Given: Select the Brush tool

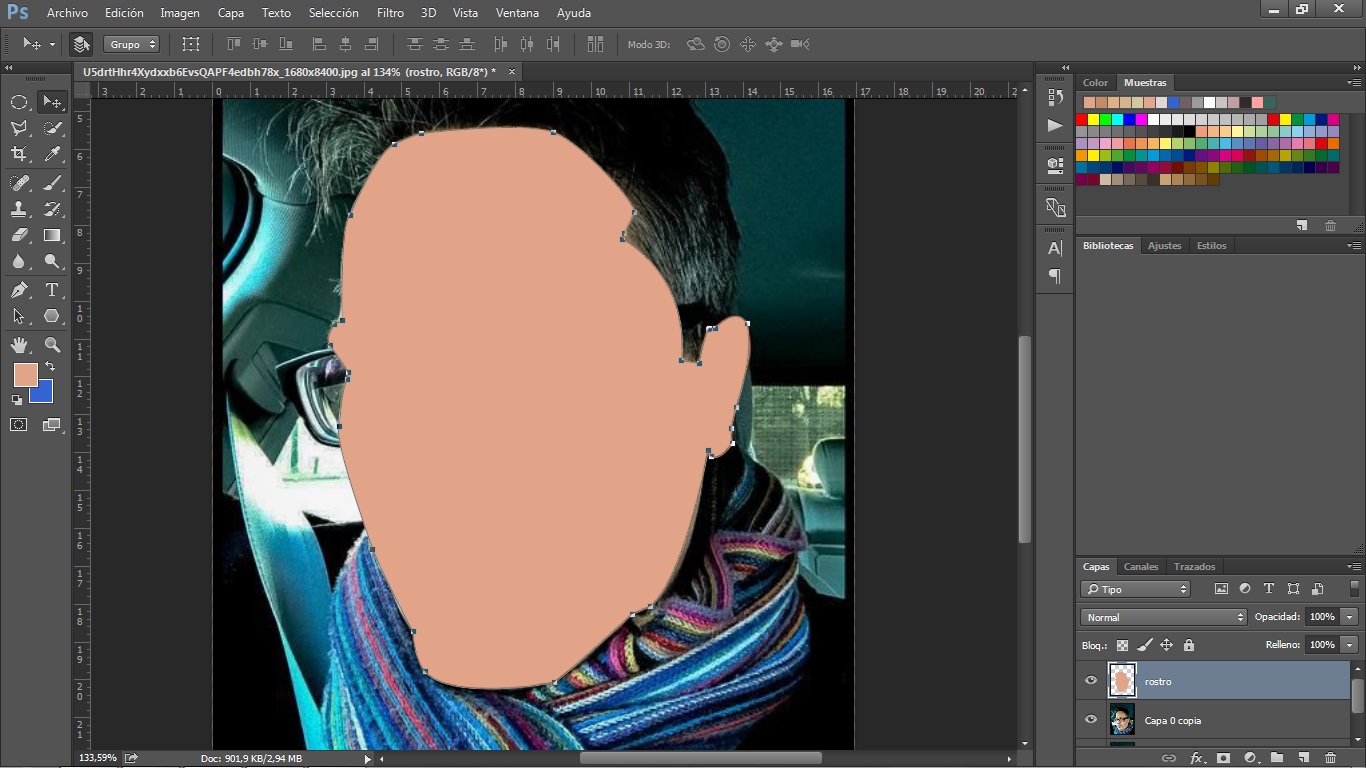Looking at the screenshot, I should (x=52, y=183).
